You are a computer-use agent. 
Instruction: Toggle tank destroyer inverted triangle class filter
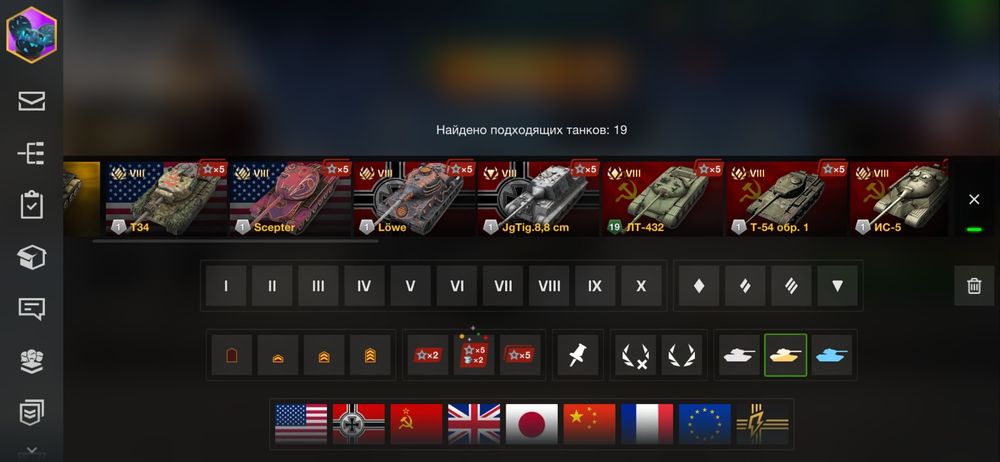(837, 286)
